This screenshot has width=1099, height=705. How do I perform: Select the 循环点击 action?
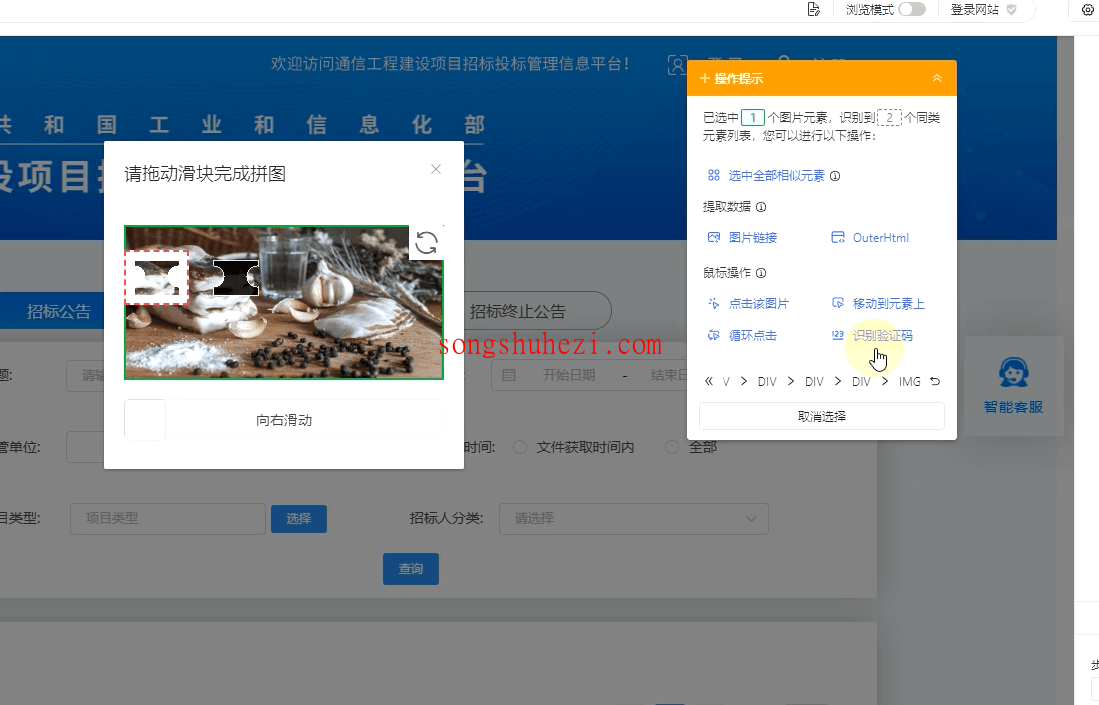(742, 336)
